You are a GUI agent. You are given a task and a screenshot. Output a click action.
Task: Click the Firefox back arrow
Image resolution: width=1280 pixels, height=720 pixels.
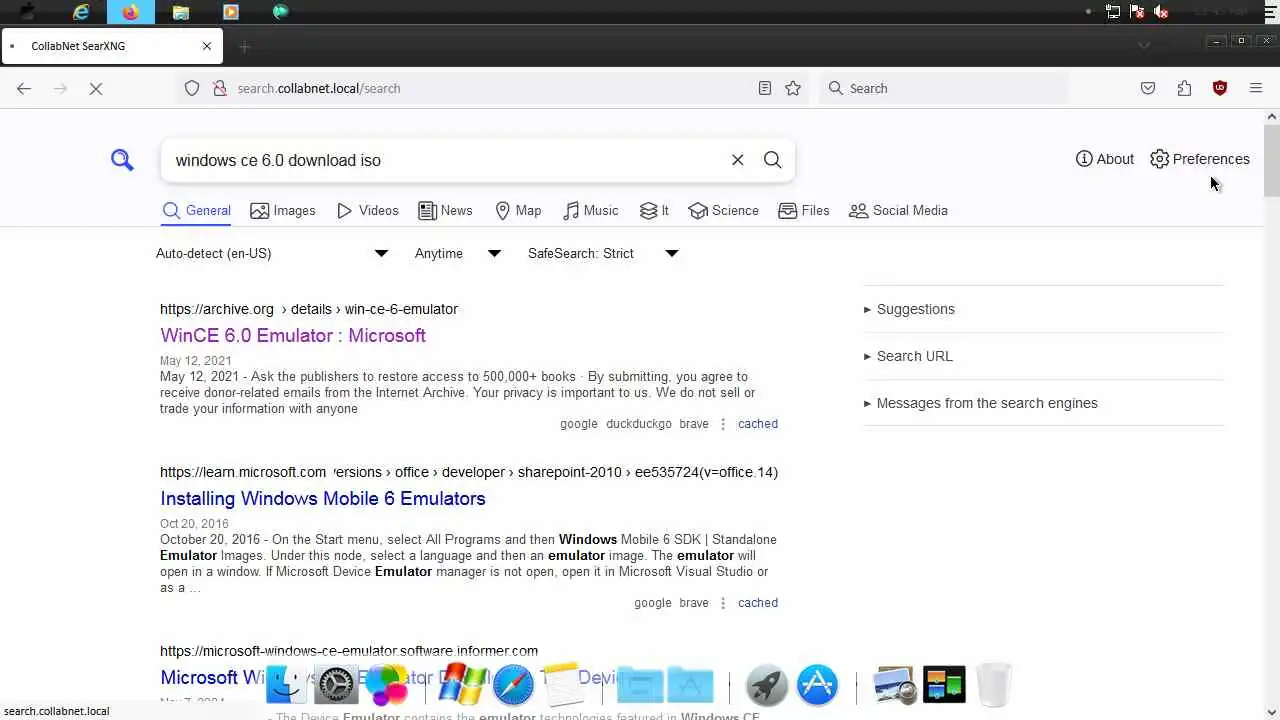[24, 88]
